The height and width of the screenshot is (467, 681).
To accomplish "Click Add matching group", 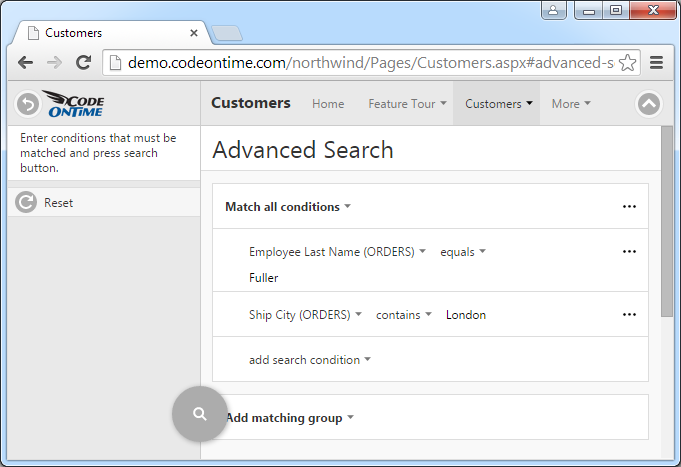I will pyautogui.click(x=290, y=418).
